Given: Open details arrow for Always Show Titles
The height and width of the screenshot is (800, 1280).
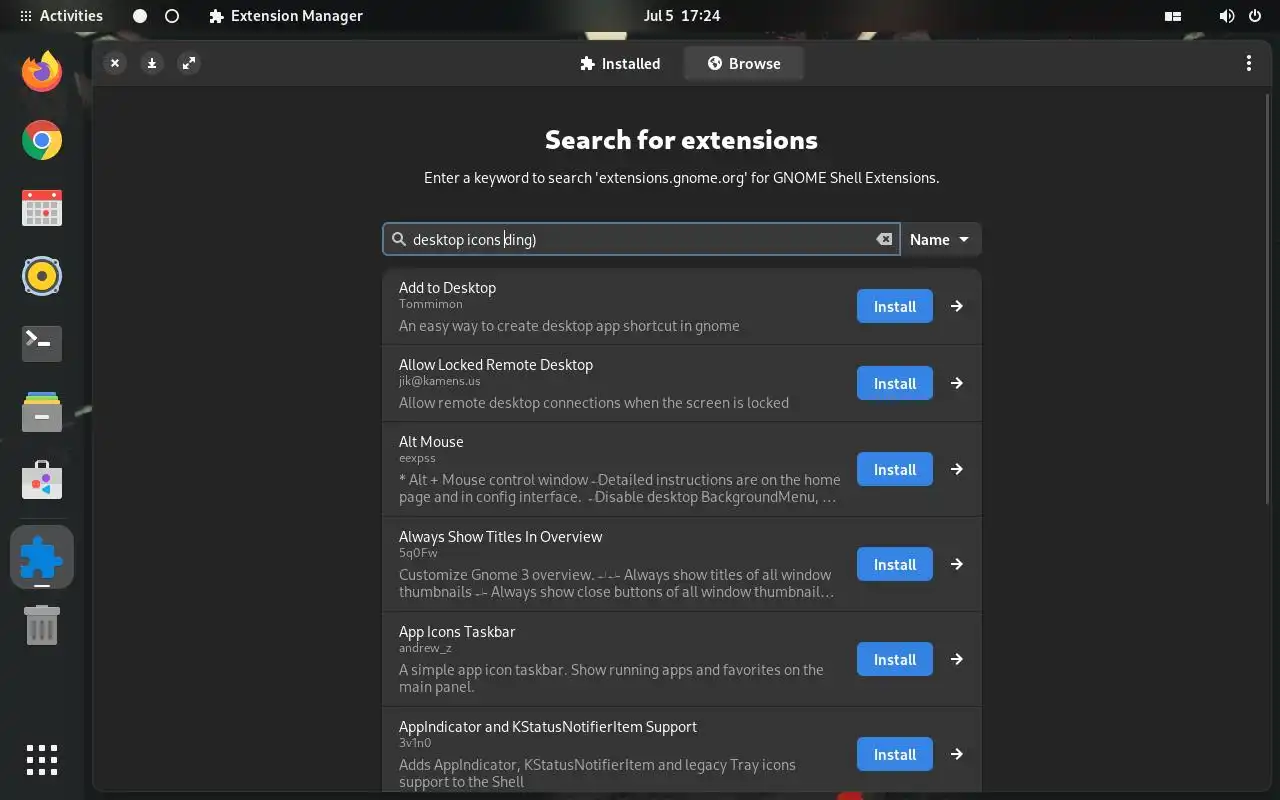Looking at the screenshot, I should [957, 564].
